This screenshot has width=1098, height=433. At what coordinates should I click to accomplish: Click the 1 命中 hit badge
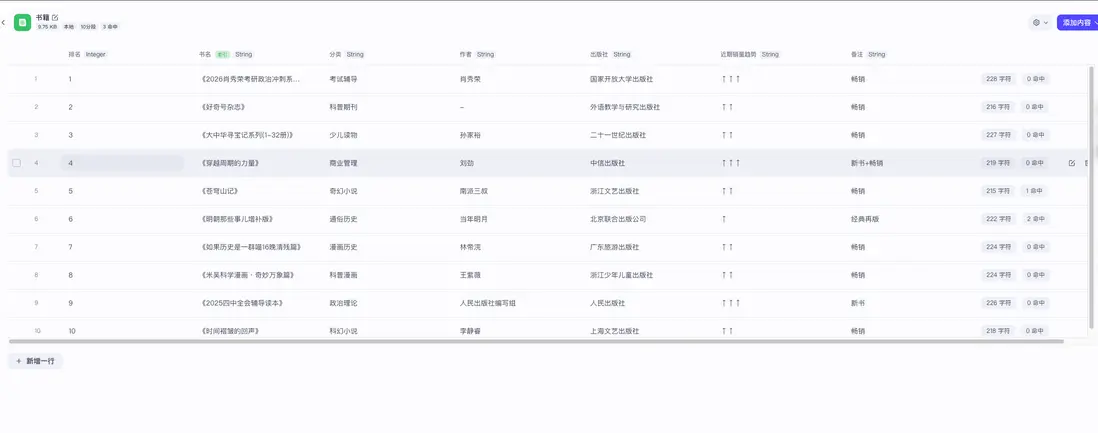point(1035,191)
